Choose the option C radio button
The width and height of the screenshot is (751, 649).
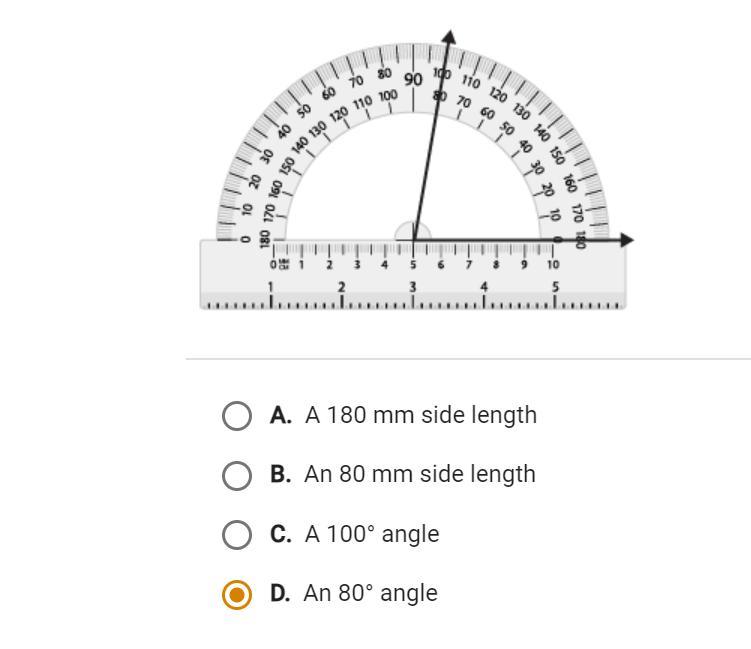coord(237,535)
